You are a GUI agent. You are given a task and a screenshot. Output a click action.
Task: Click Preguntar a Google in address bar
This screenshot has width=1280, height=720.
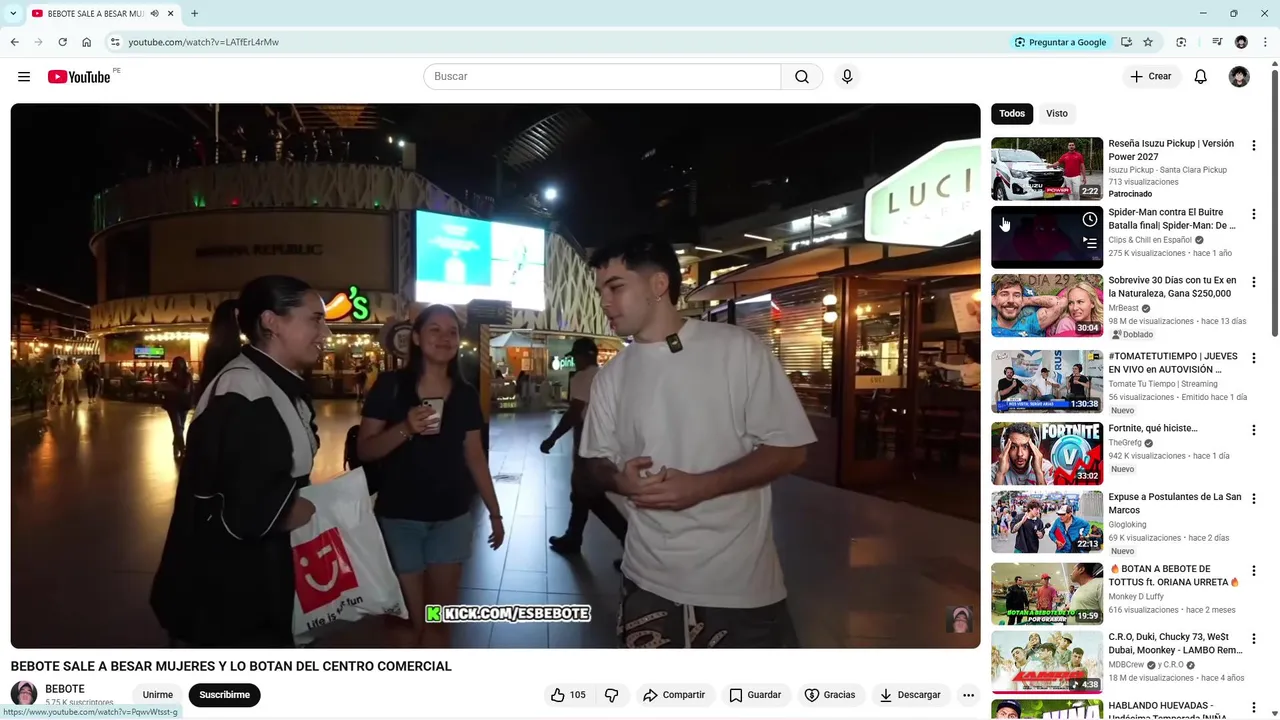tap(1060, 42)
